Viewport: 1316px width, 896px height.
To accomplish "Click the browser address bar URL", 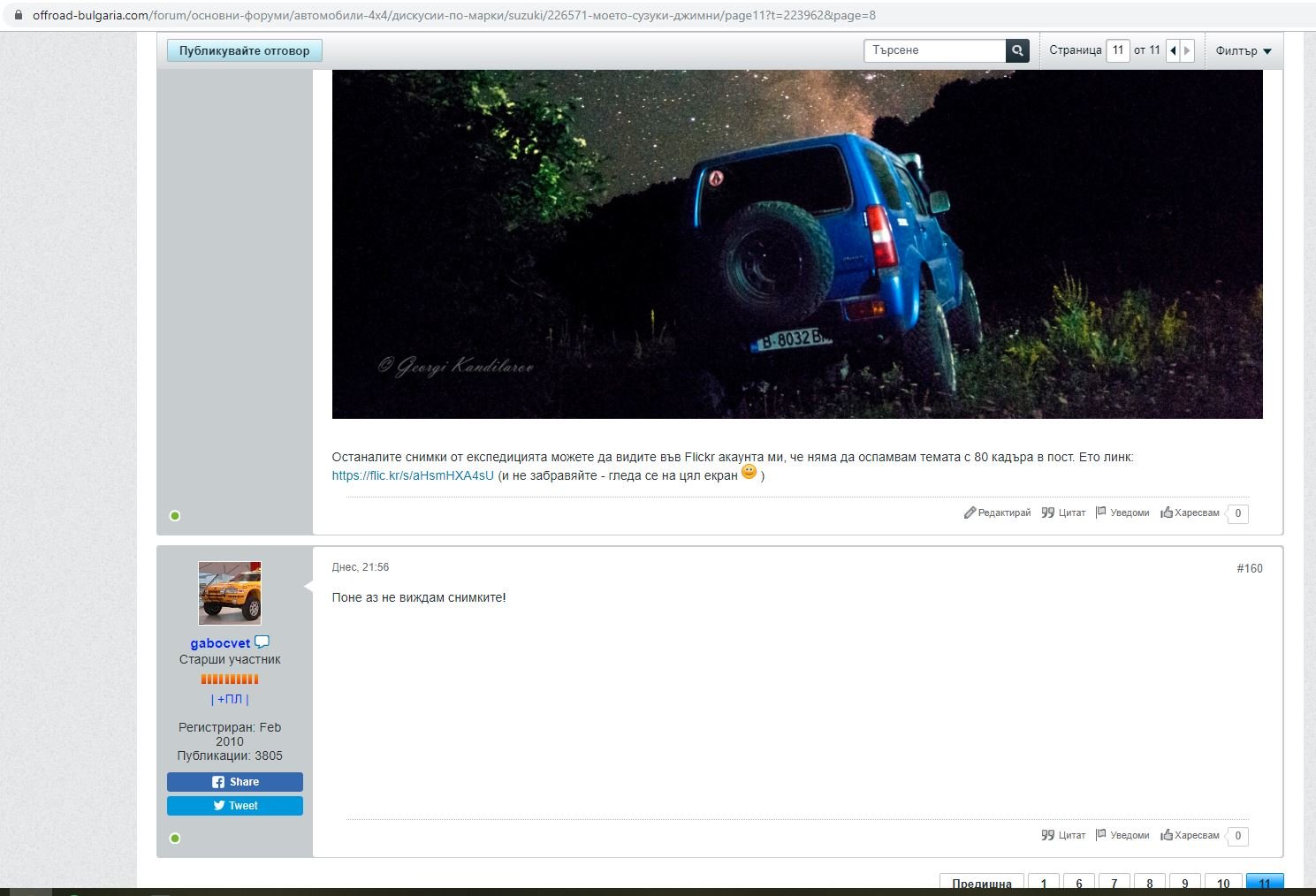I will pos(454,15).
